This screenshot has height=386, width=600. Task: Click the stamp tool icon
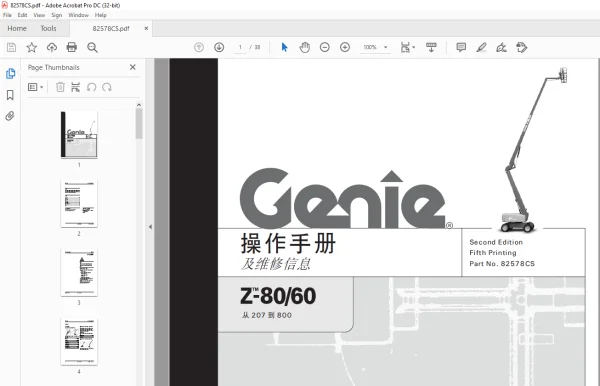tap(522, 47)
